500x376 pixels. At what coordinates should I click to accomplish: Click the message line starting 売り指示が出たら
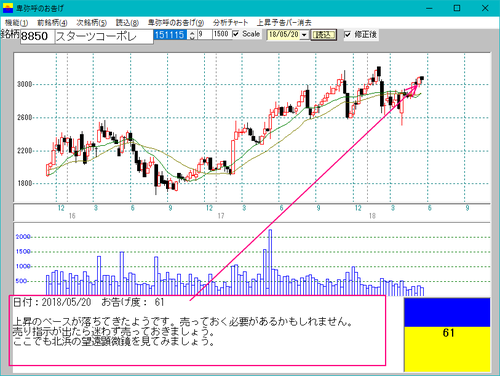(x=113, y=332)
